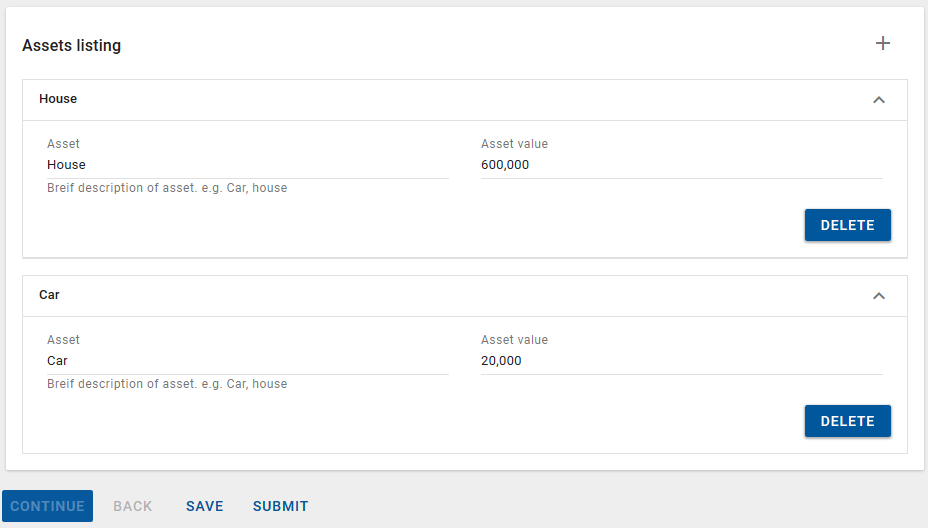Delete the Car asset entry

pos(847,421)
